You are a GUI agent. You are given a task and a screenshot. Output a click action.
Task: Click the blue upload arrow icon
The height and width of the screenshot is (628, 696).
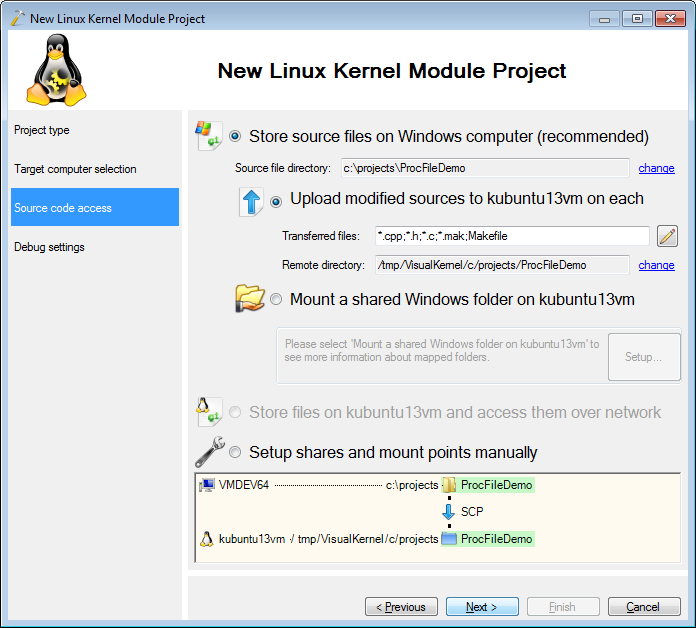(x=251, y=202)
